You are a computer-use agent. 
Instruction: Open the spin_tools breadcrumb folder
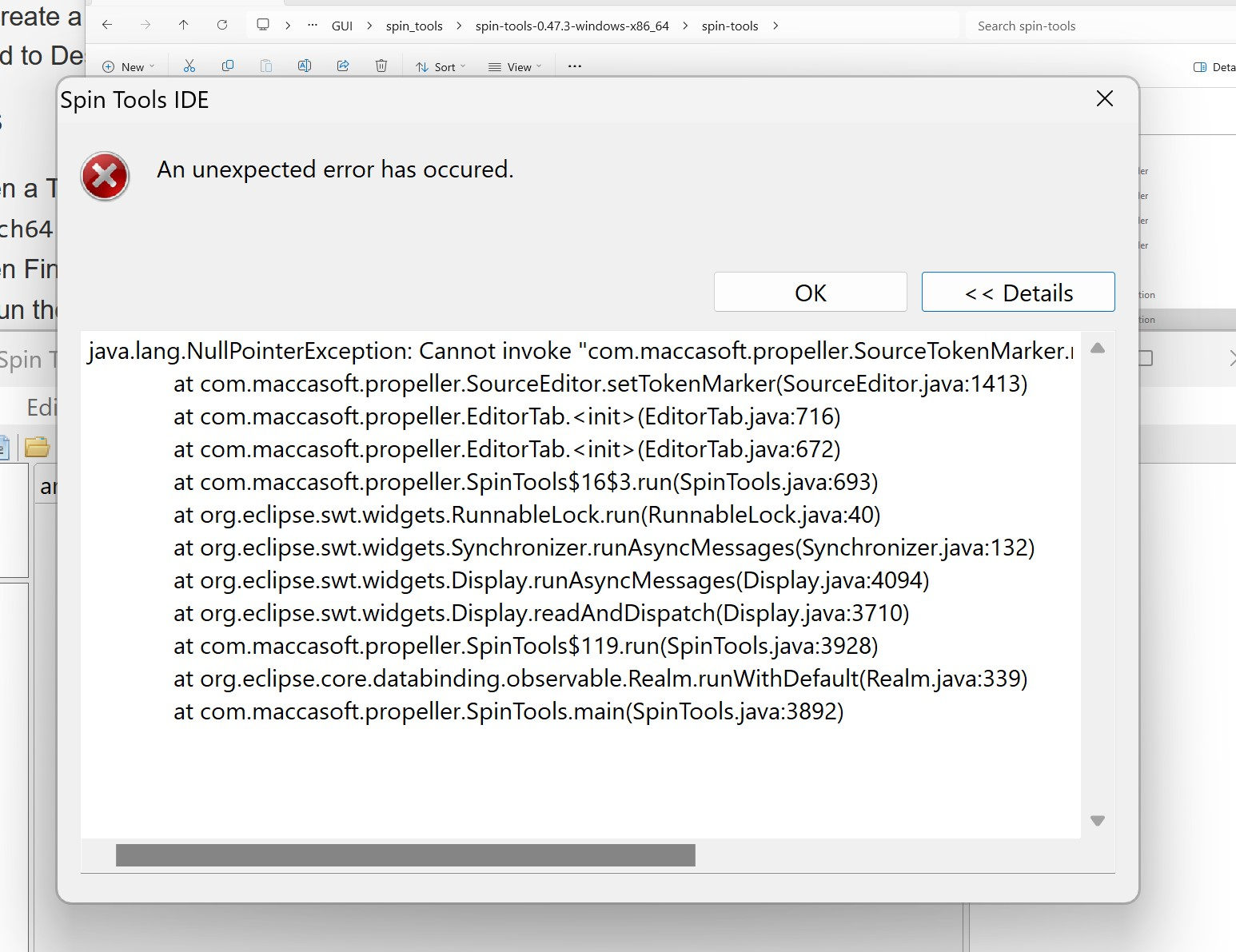[x=414, y=26]
